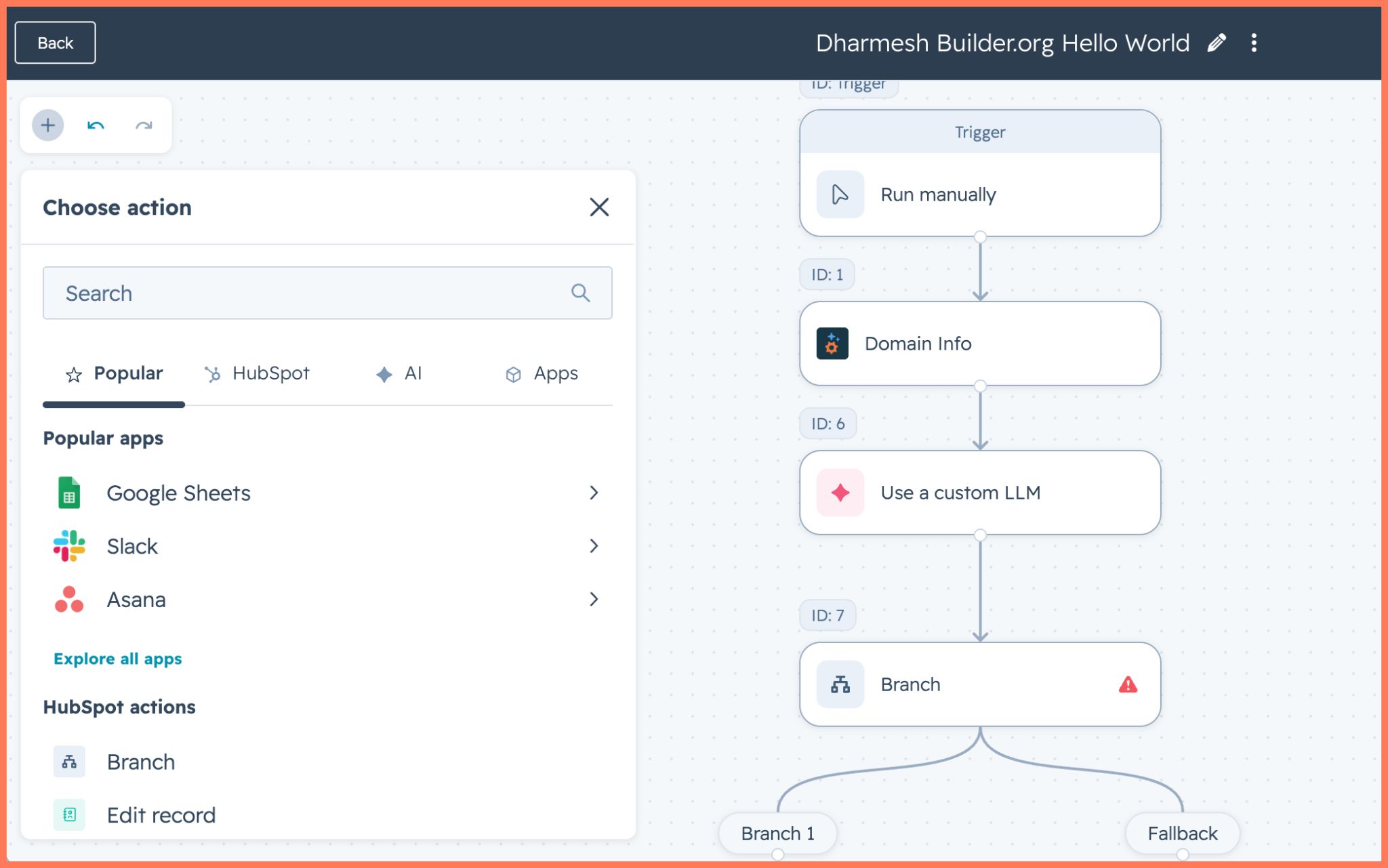Click the Back button
Screen dimensions: 1388x868
click(56, 43)
